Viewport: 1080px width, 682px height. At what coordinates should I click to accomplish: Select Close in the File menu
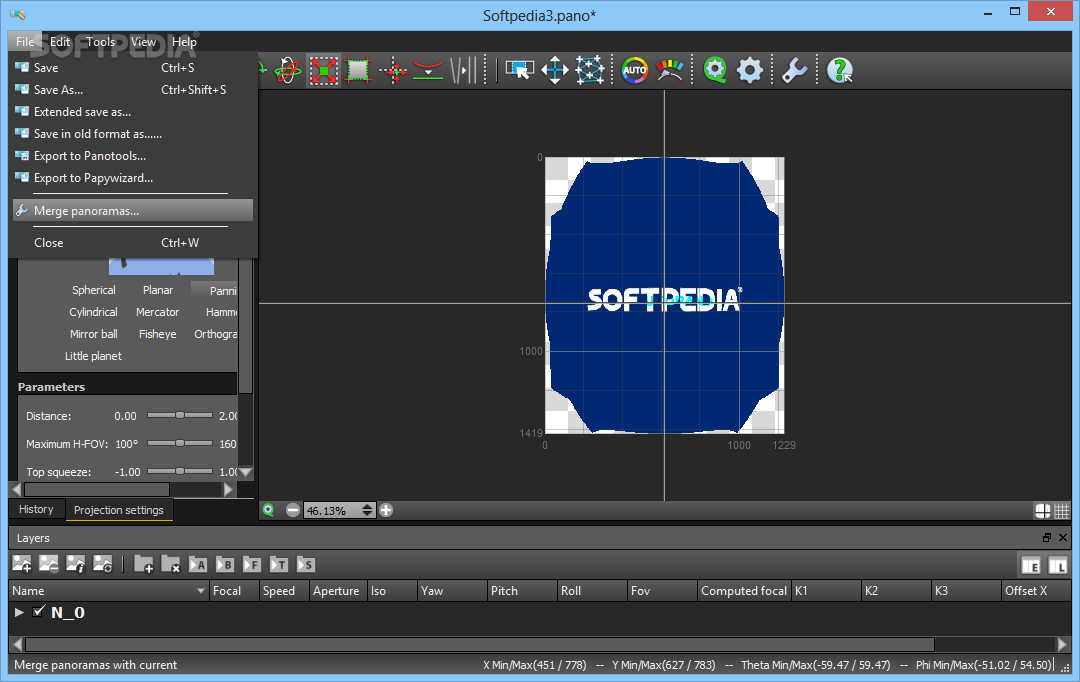pyautogui.click(x=133, y=242)
